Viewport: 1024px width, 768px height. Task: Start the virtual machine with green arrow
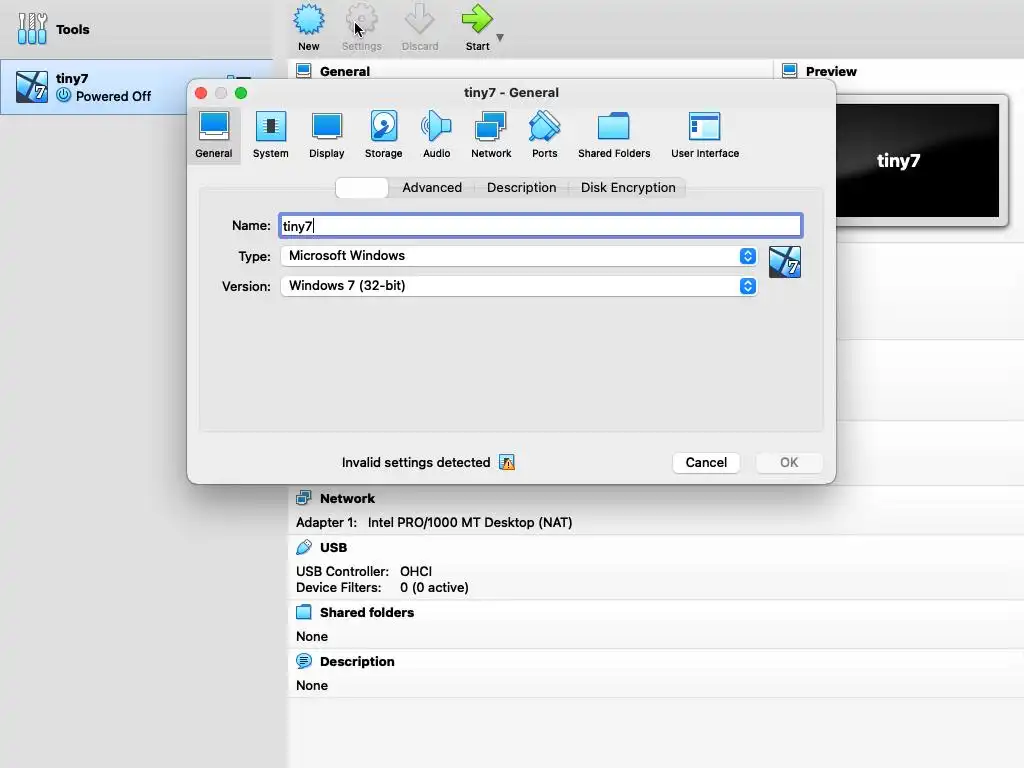[477, 20]
